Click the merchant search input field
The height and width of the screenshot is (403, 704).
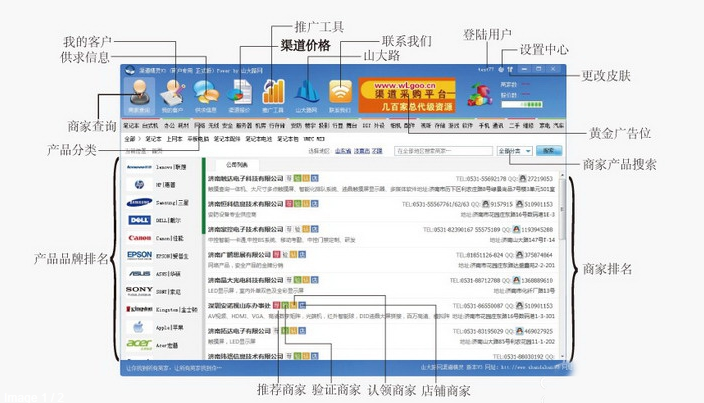coord(443,151)
